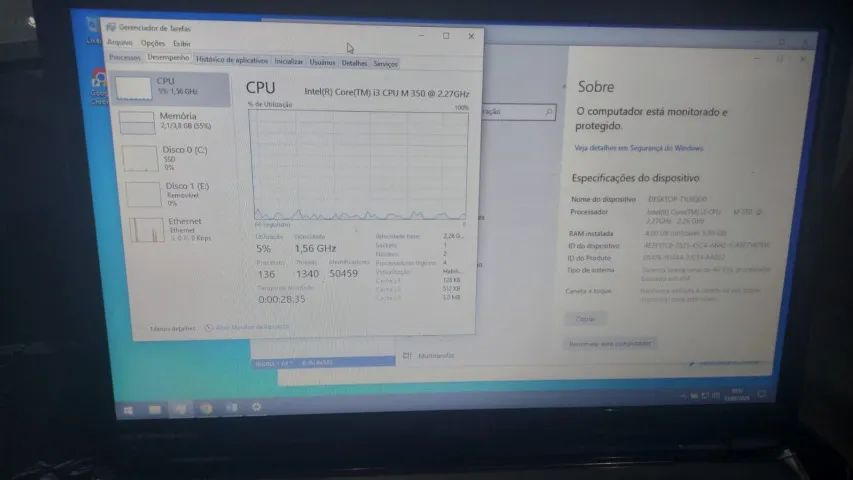Select the Memória performance item

[174, 122]
